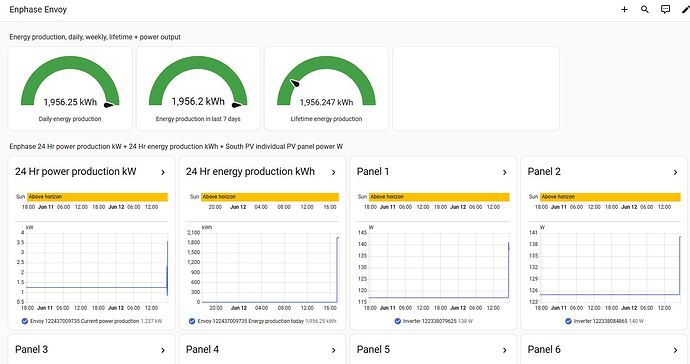Open Panel 1 card via chevron
Image resolution: width=690 pixels, height=364 pixels.
pos(505,173)
